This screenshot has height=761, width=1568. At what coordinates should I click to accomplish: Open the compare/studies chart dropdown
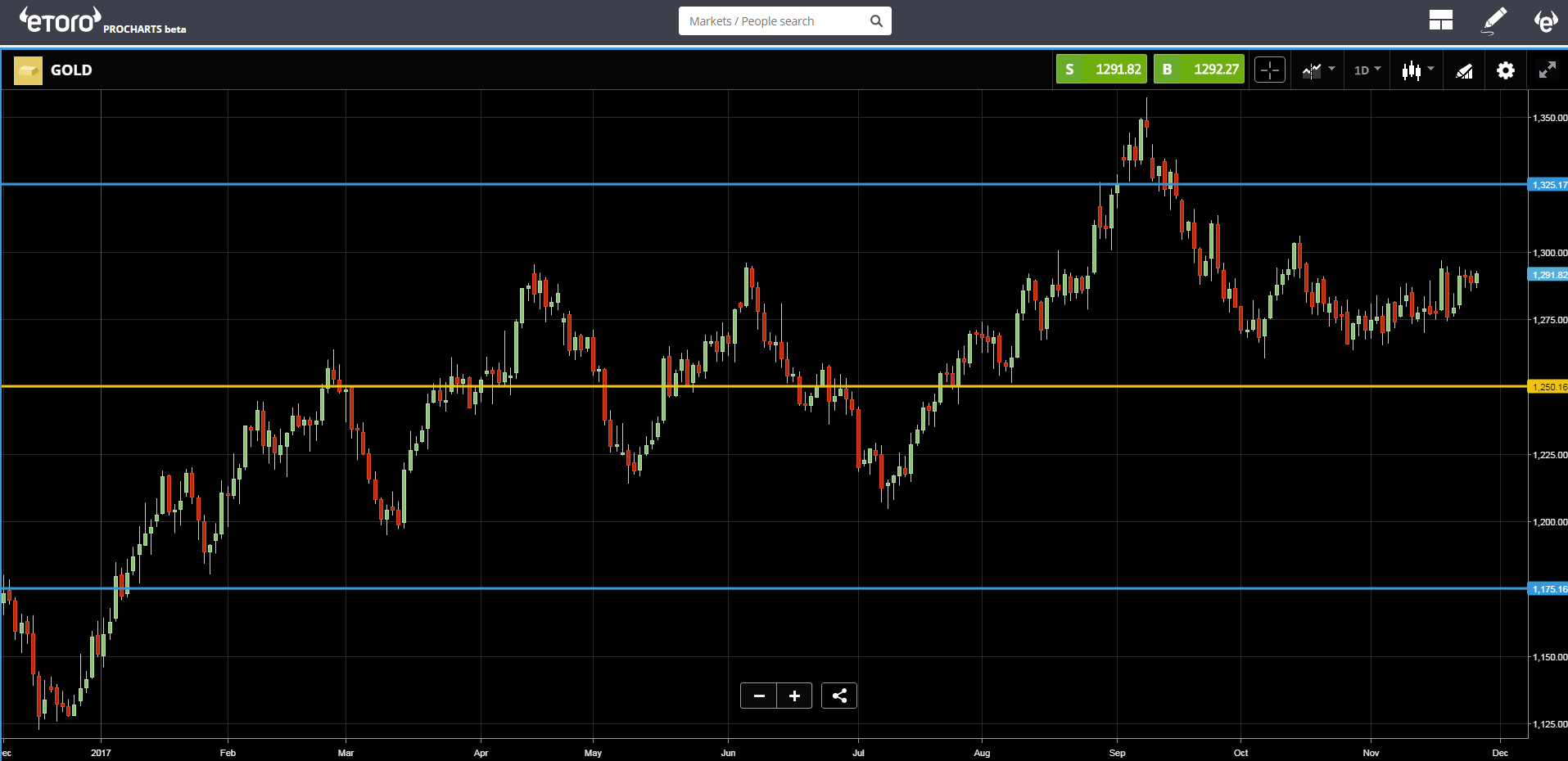(1318, 70)
